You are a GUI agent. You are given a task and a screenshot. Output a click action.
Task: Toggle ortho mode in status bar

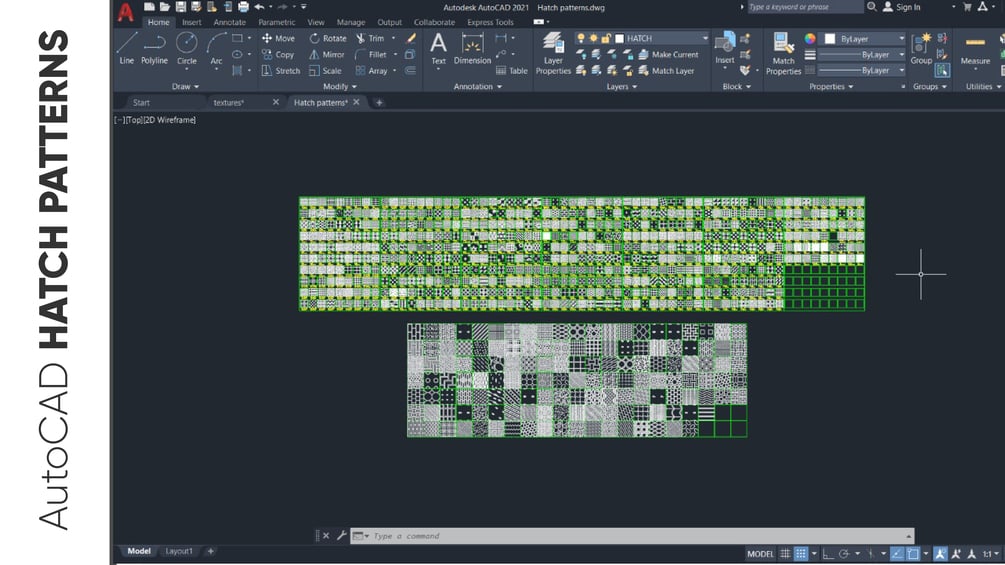click(828, 553)
